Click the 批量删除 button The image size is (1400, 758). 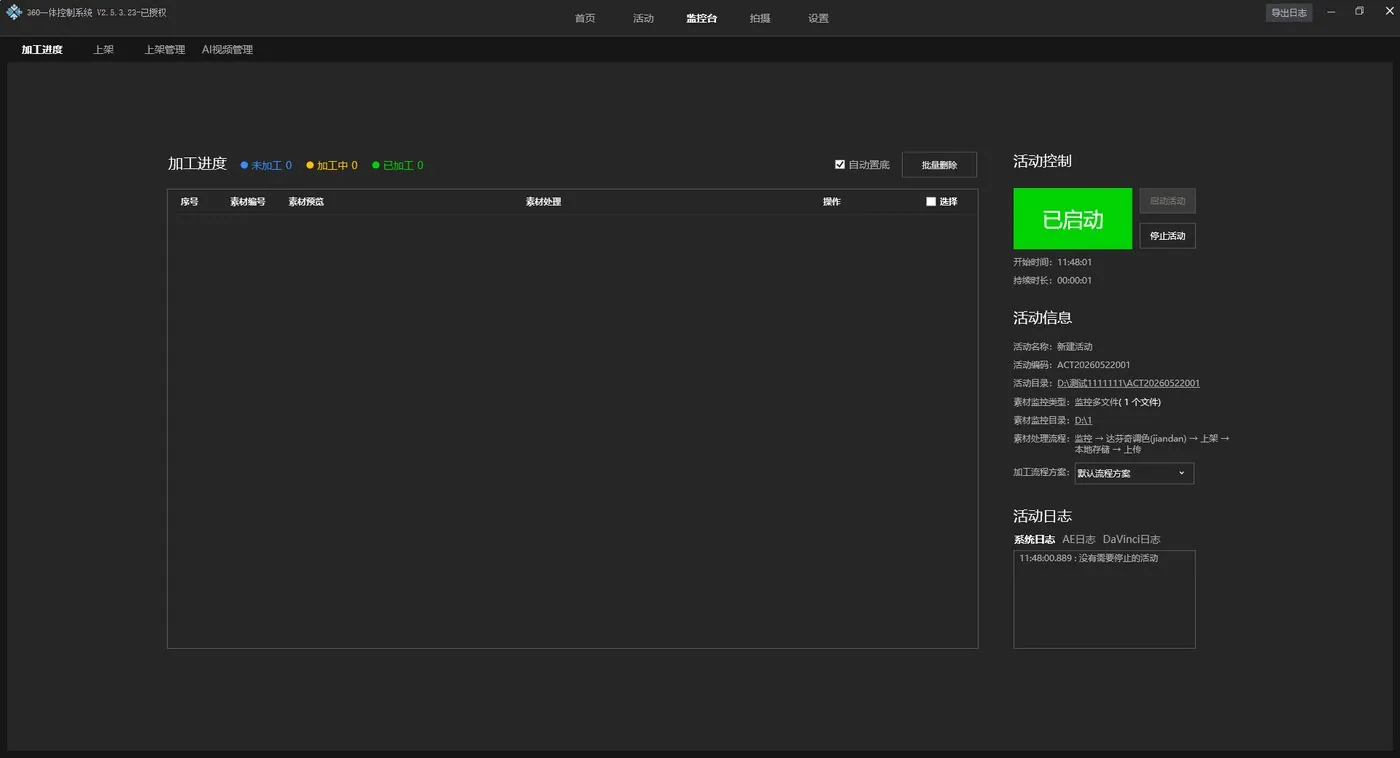pyautogui.click(x=939, y=165)
